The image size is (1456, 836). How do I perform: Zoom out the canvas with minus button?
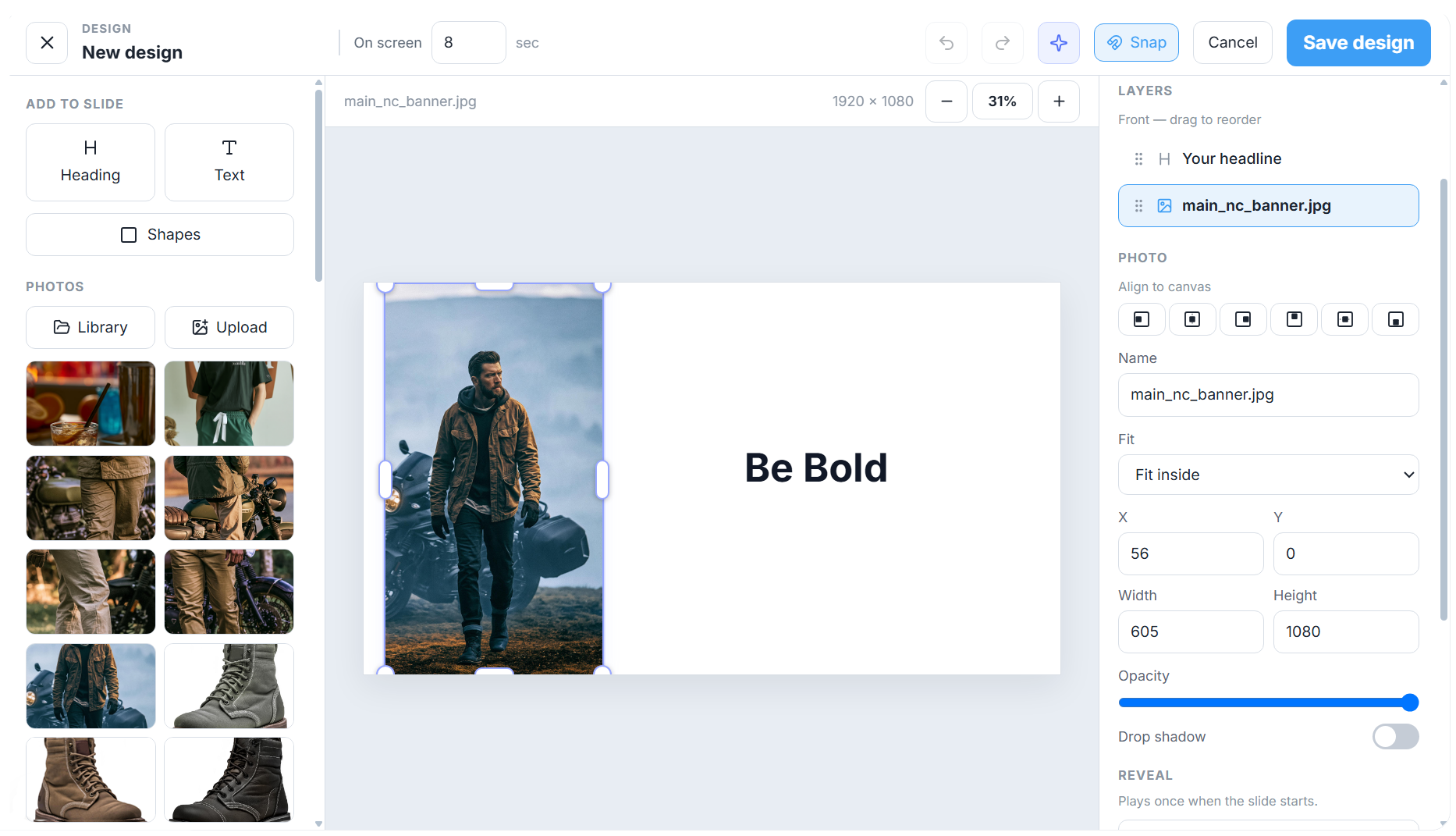(x=946, y=101)
